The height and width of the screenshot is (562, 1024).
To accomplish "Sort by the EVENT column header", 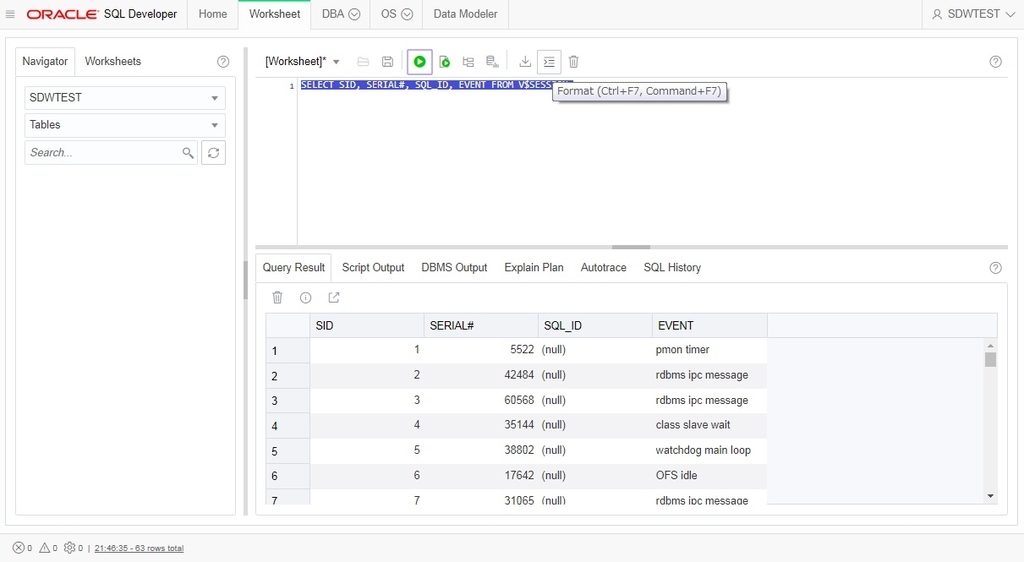I will (709, 326).
